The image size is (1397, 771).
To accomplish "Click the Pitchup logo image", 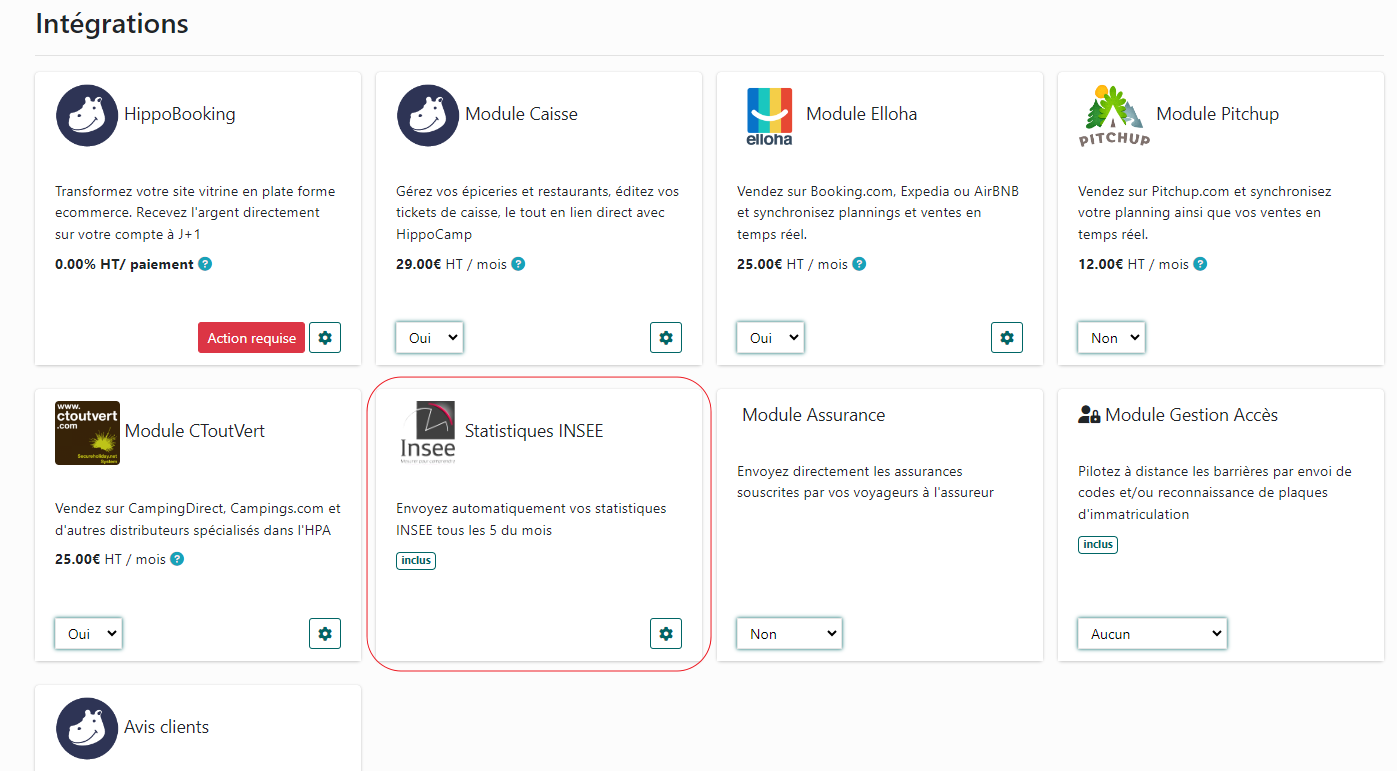I will (1114, 116).
